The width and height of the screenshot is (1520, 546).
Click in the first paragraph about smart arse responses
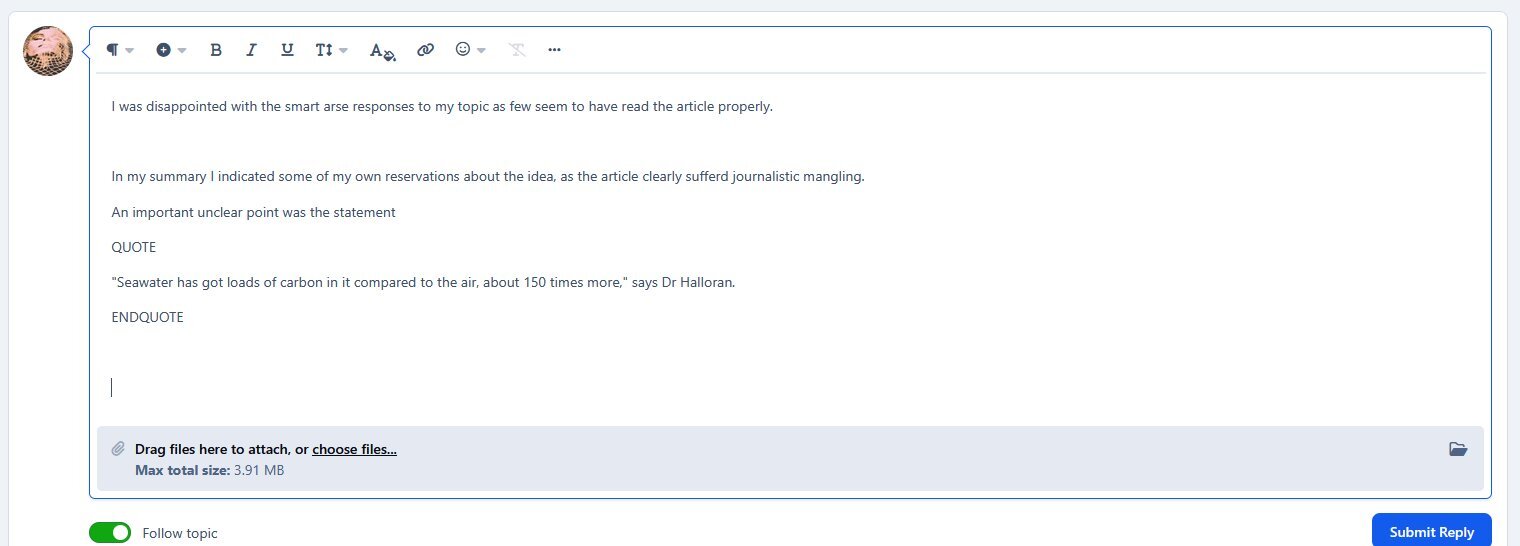[x=442, y=107]
